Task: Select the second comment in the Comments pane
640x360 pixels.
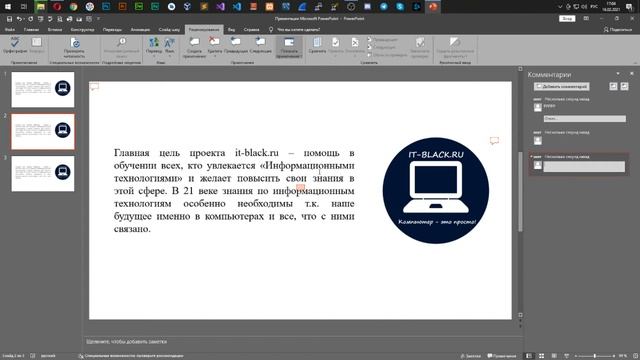Action: click(x=579, y=138)
